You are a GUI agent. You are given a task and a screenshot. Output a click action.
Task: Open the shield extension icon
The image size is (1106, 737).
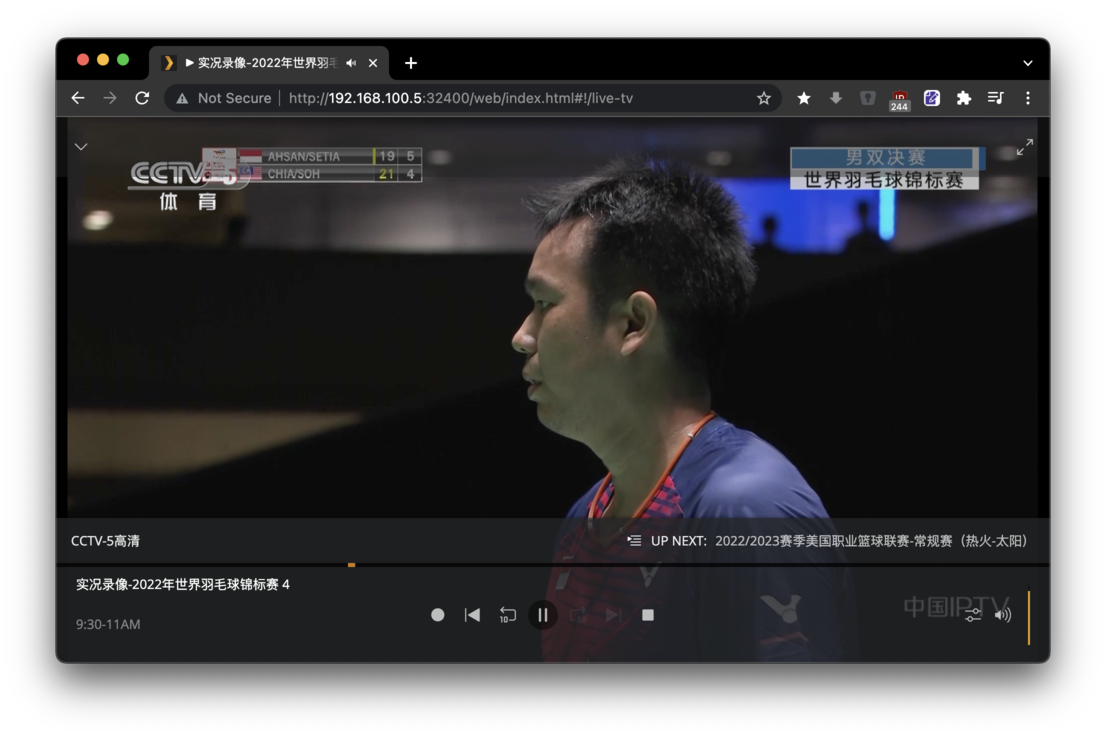click(868, 98)
